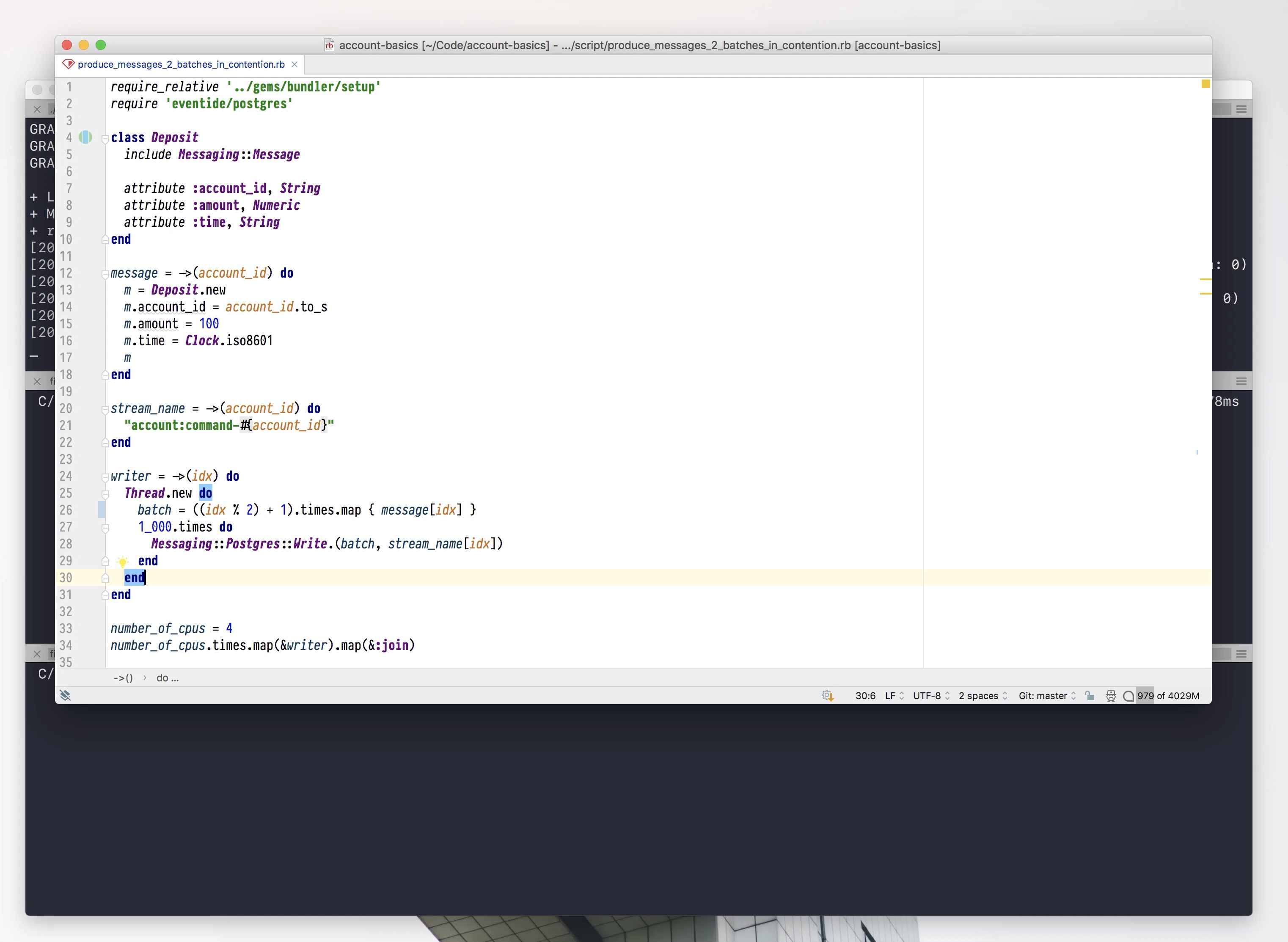Open the Git: master branch dropdown
Viewport: 1288px width, 942px height.
(1047, 696)
